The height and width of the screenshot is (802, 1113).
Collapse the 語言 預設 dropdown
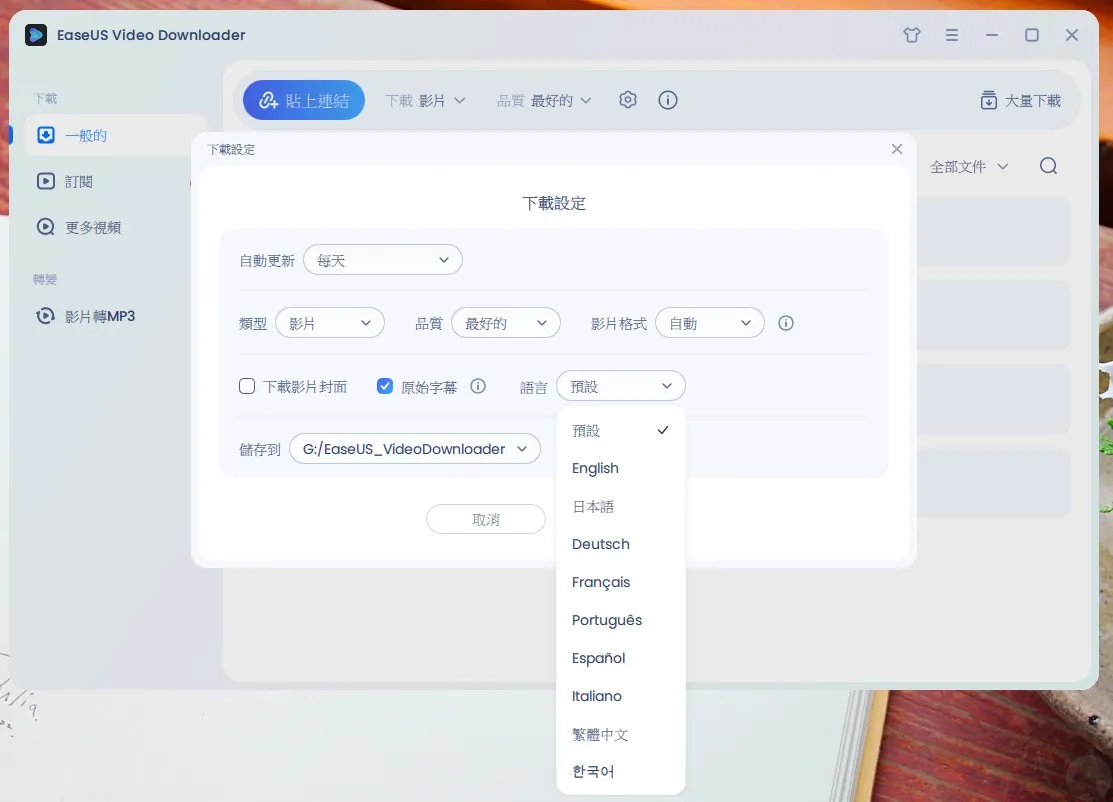pos(621,386)
